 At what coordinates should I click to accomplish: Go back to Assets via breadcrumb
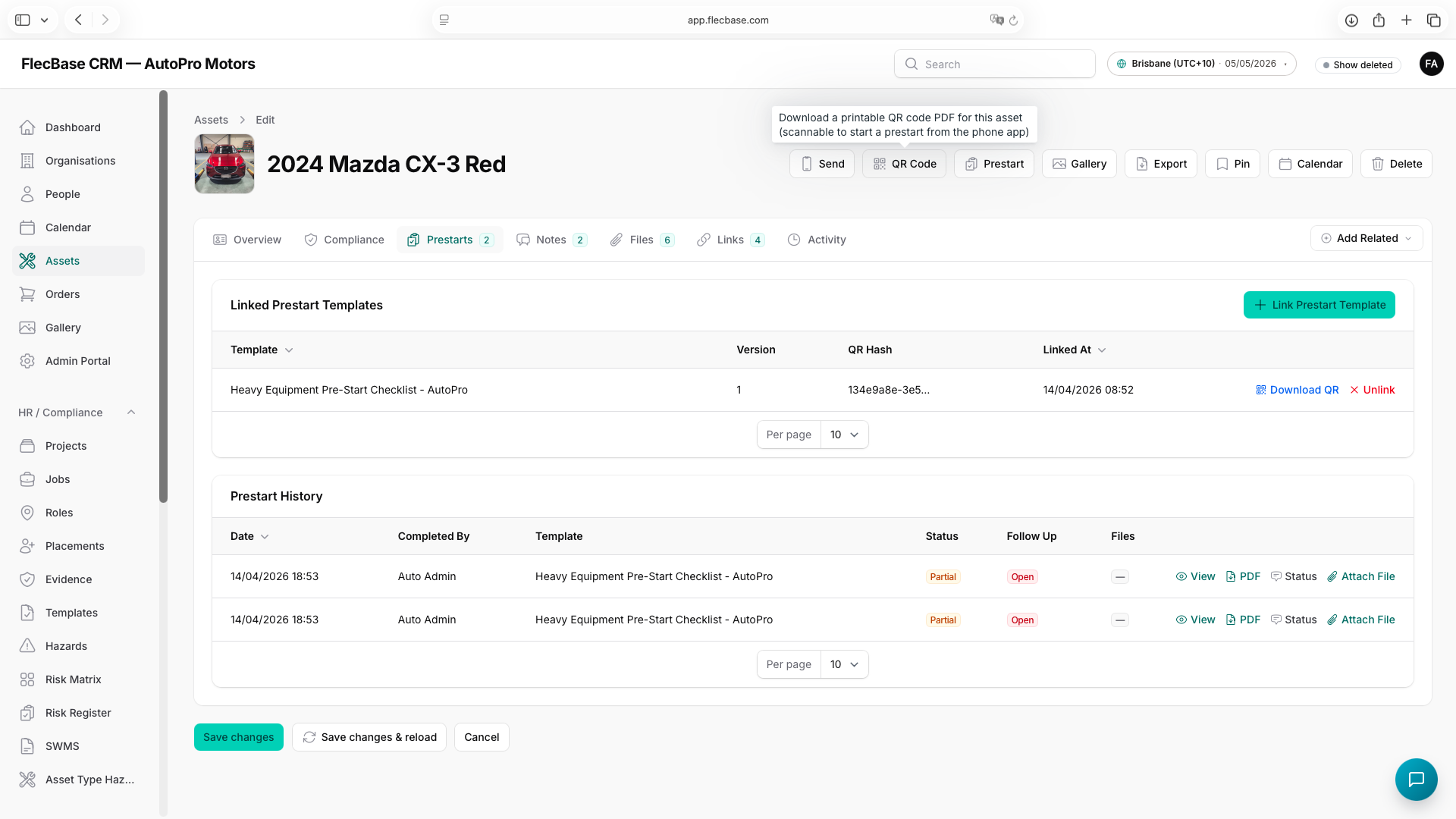(x=211, y=120)
